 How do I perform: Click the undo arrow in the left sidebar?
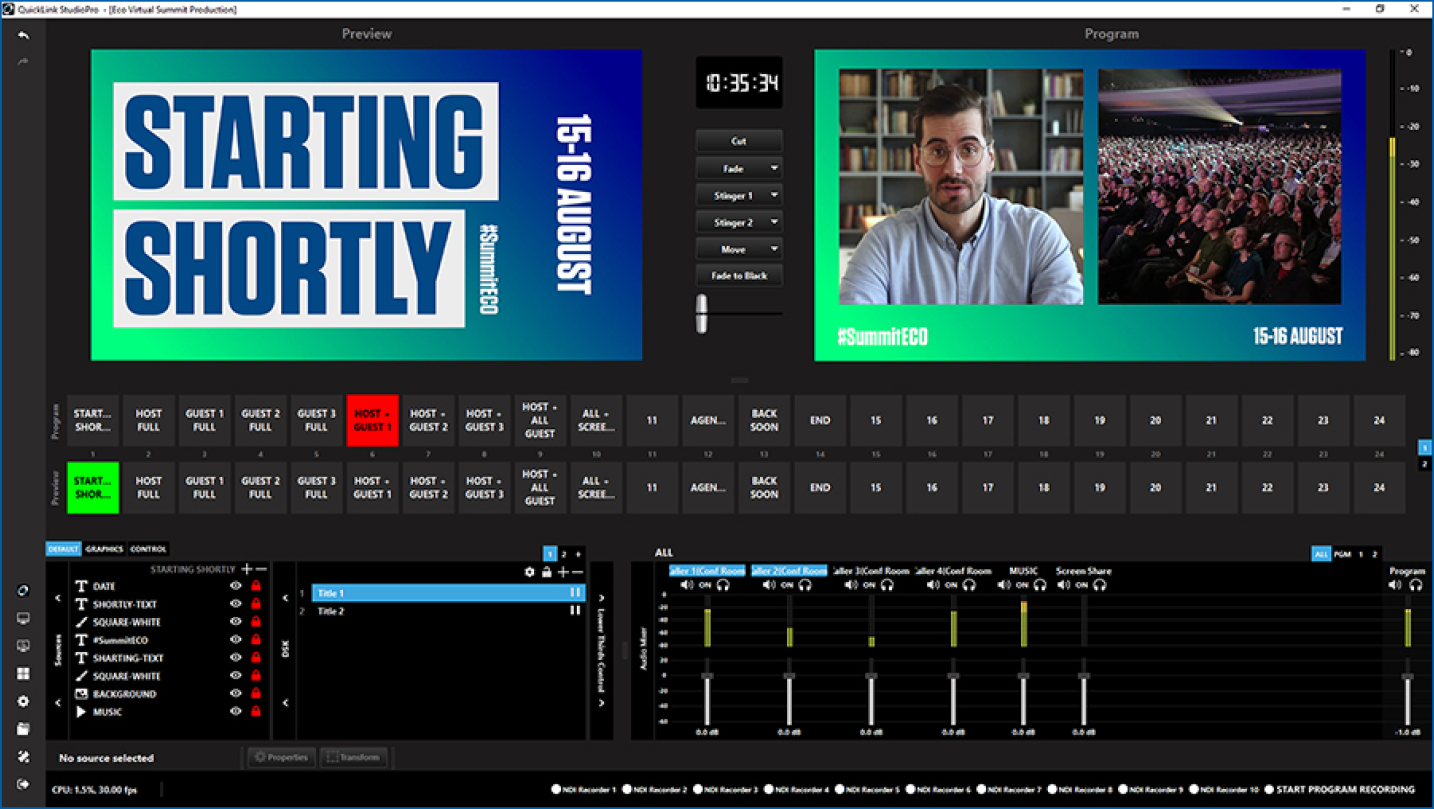[x=23, y=36]
